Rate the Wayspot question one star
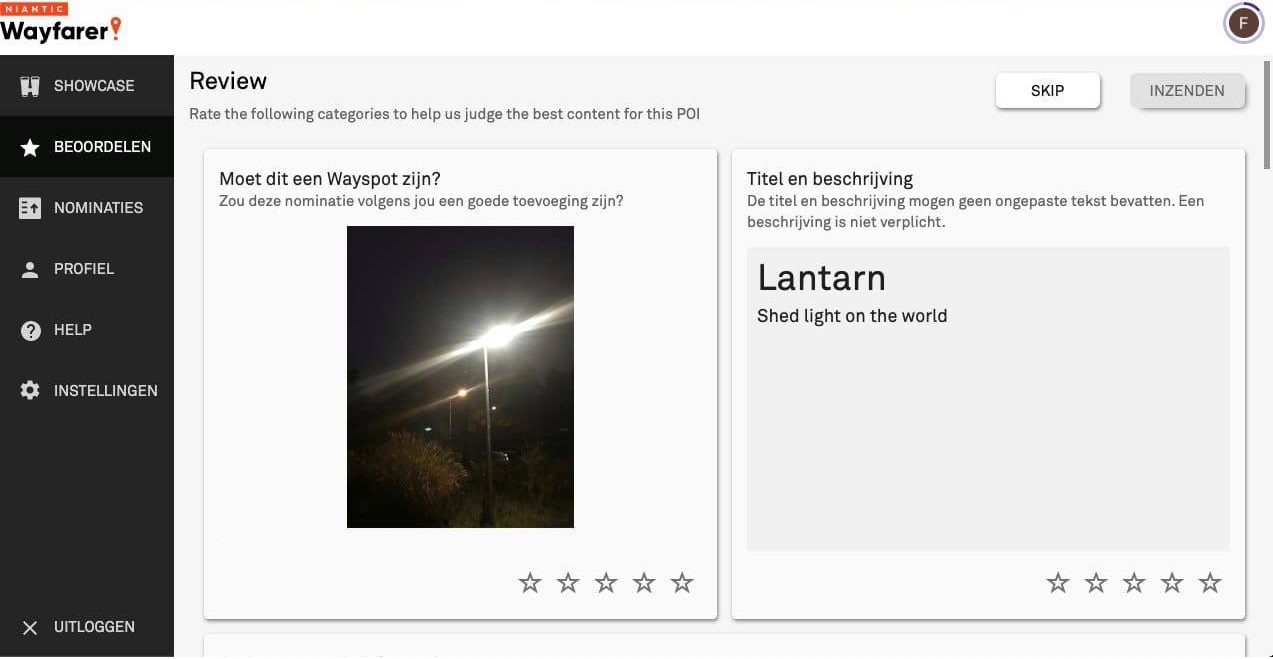The width and height of the screenshot is (1273, 659). point(530,583)
